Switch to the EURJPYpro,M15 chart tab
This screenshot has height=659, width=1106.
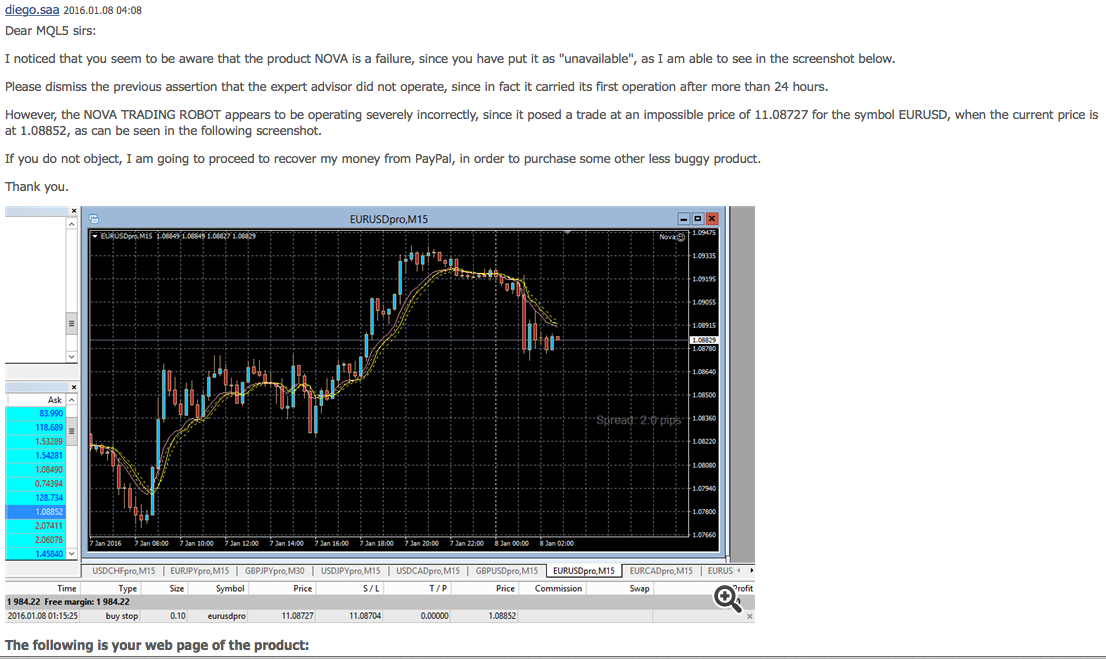tap(200, 571)
